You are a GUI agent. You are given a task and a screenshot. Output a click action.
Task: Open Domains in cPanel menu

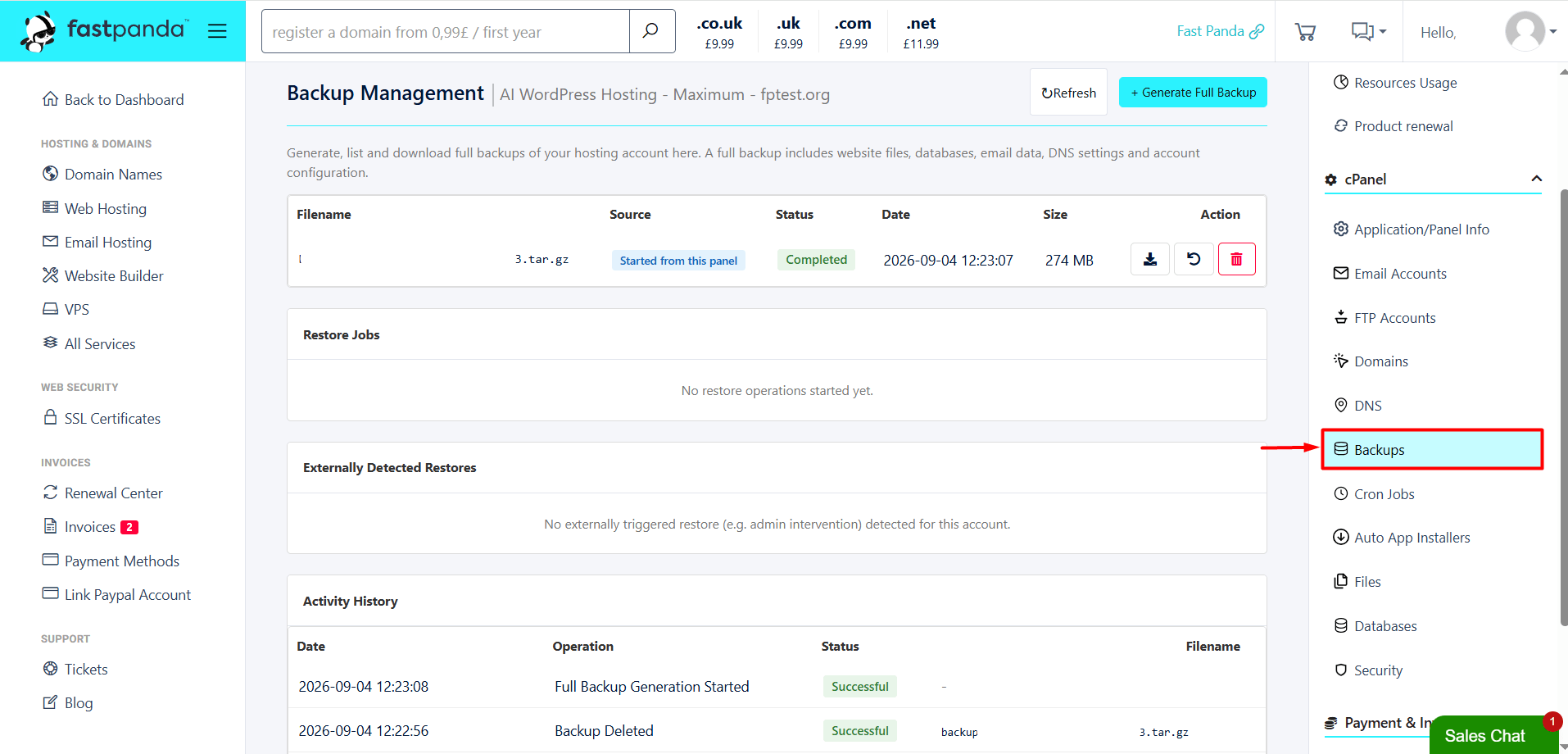point(1371,361)
